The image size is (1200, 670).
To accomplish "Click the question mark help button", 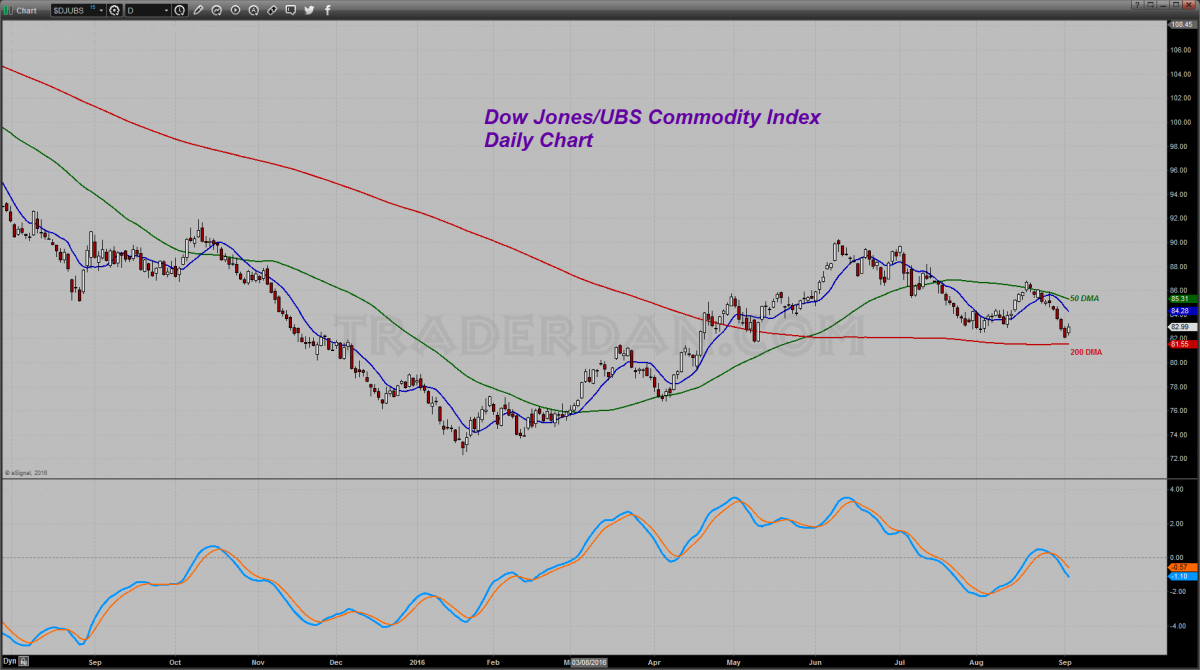I will coord(1138,4).
